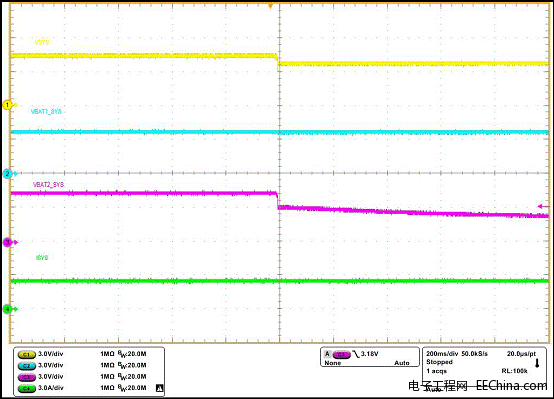This screenshot has height=399, width=554.
Task: Click the magenta channel 3 ground marker
Action: click(x=8, y=242)
